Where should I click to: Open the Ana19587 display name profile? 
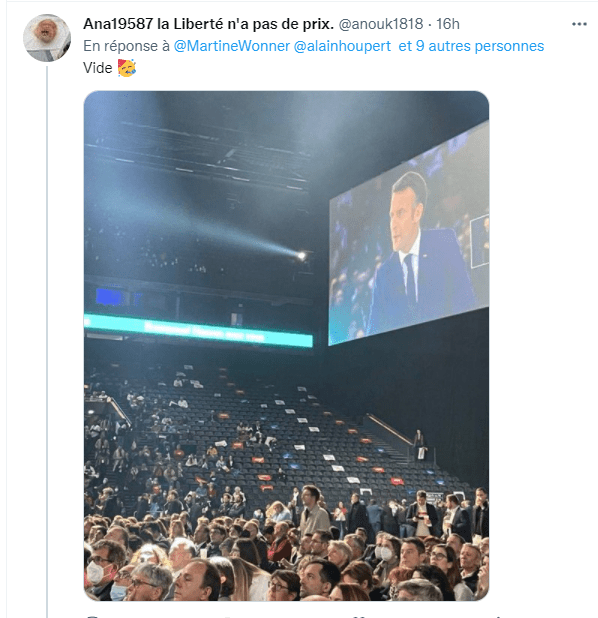click(208, 24)
